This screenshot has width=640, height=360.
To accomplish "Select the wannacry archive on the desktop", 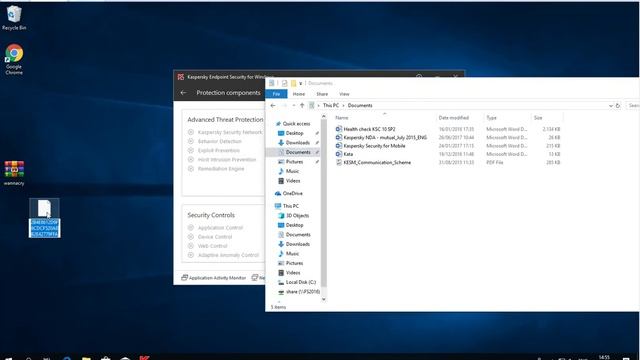I will tap(14, 173).
